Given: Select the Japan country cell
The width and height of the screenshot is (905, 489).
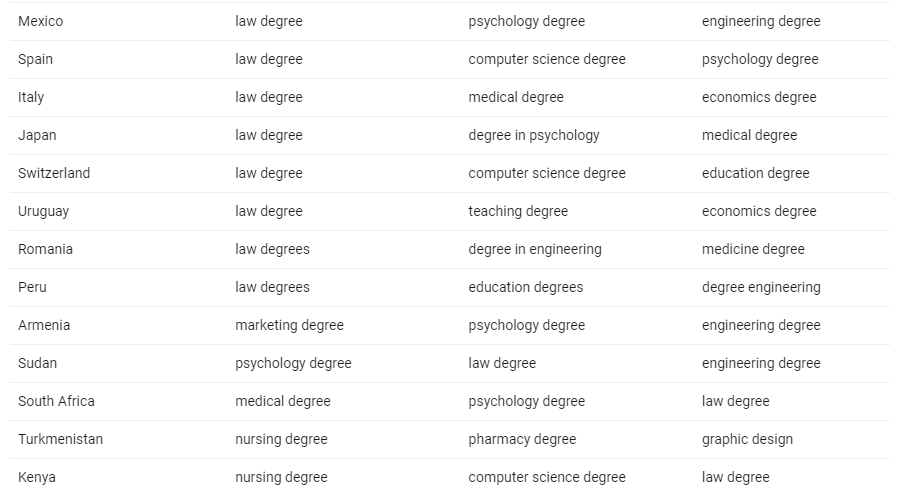Looking at the screenshot, I should 37,135.
